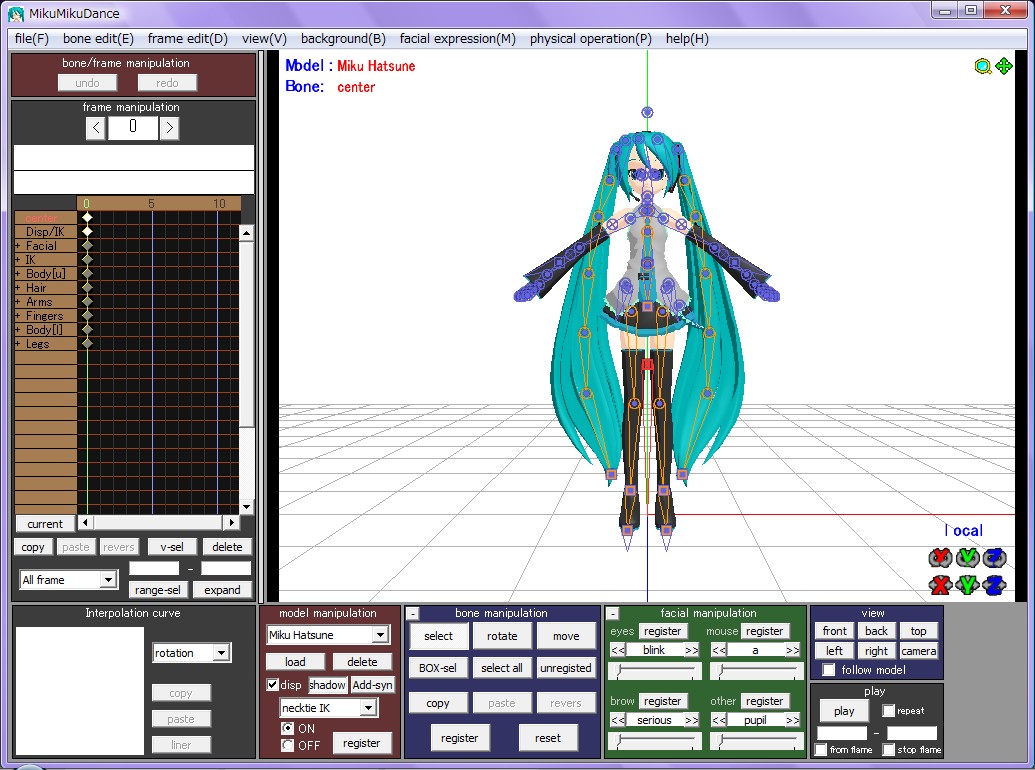The height and width of the screenshot is (770, 1035).
Task: Expand the Arms track group
Action: (18, 302)
